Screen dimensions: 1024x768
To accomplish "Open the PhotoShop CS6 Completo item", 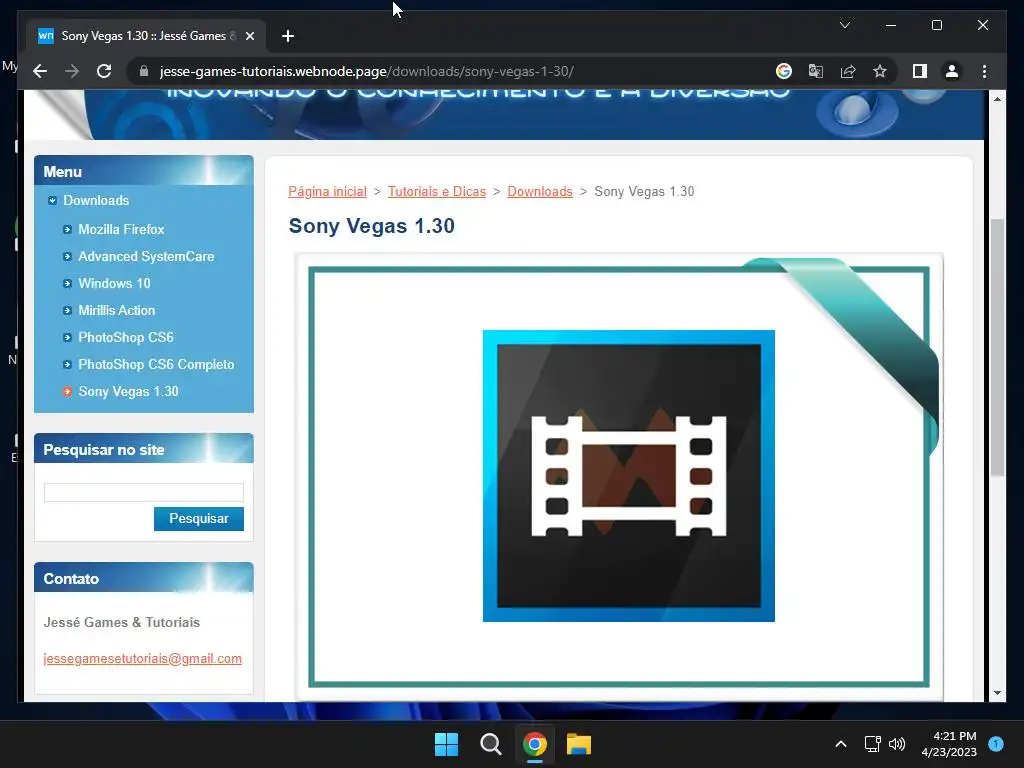I will point(156,364).
